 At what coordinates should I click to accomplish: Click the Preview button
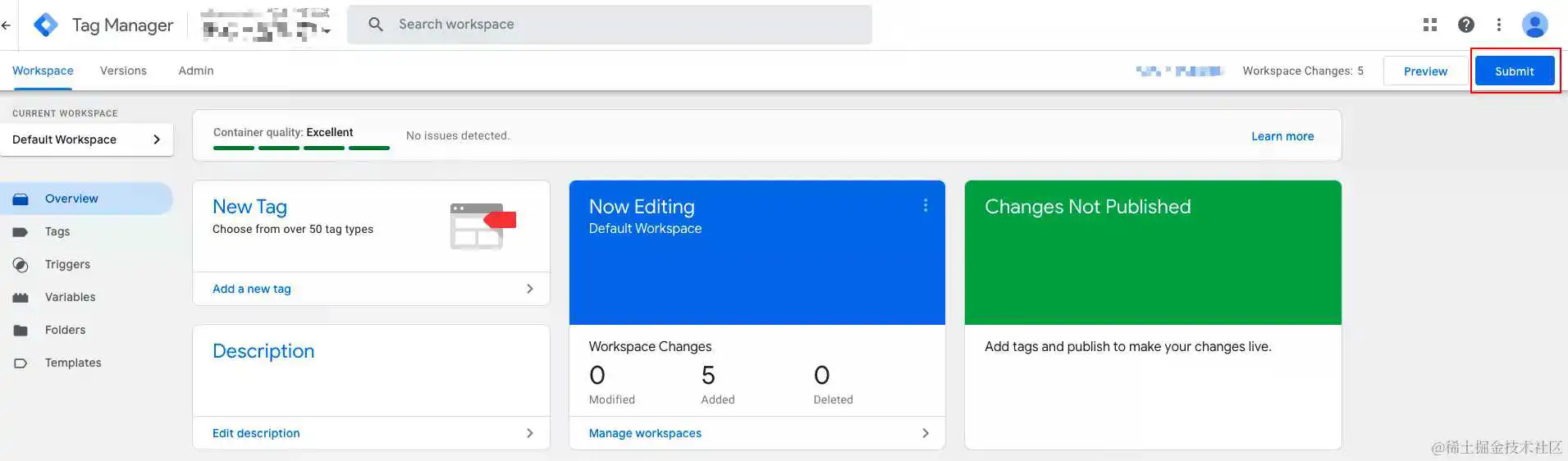[1425, 71]
